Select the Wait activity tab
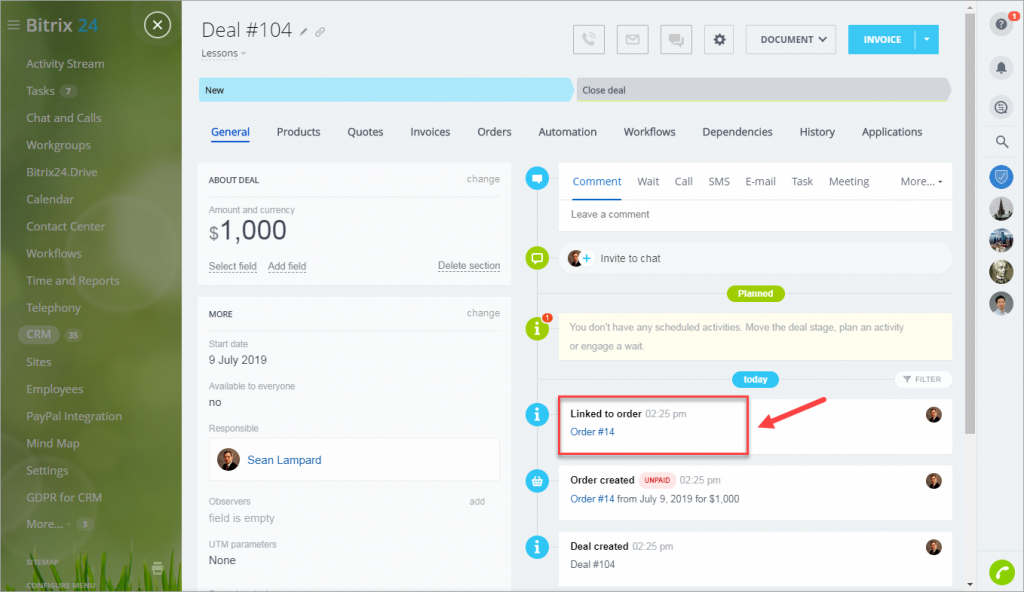 [x=648, y=182]
